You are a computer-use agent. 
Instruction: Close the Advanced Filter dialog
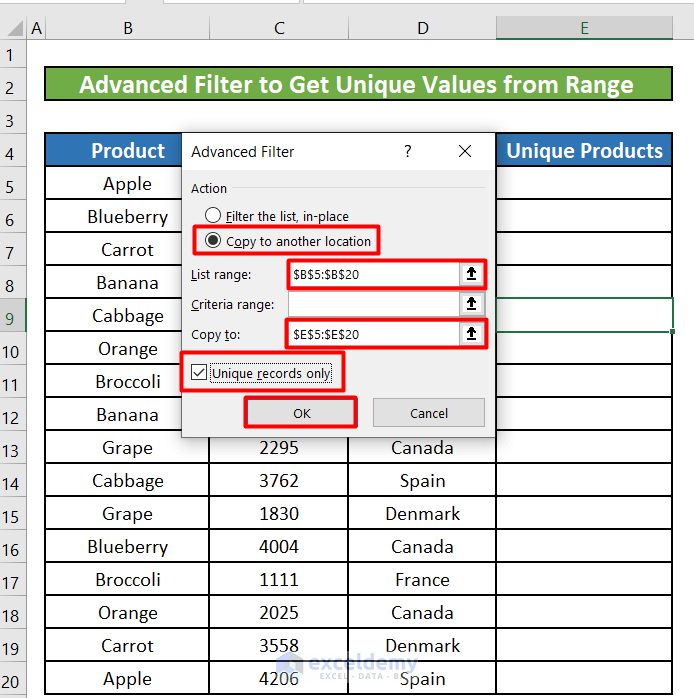click(464, 152)
